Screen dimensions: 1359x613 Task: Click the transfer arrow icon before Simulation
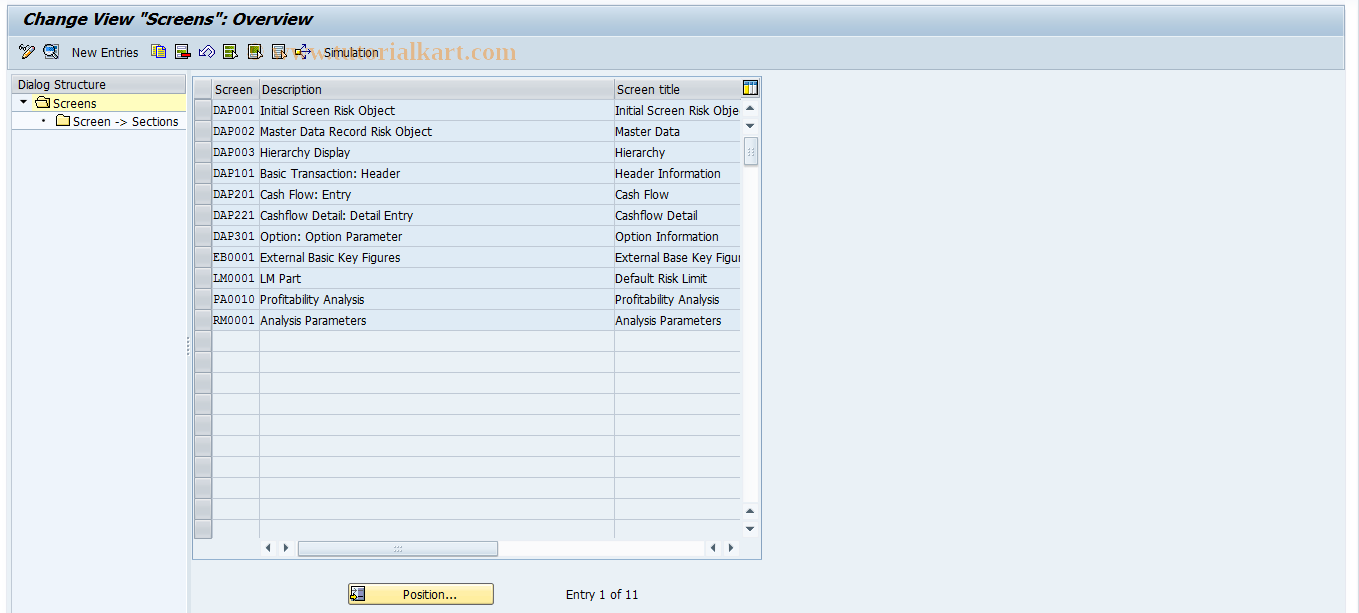click(302, 52)
